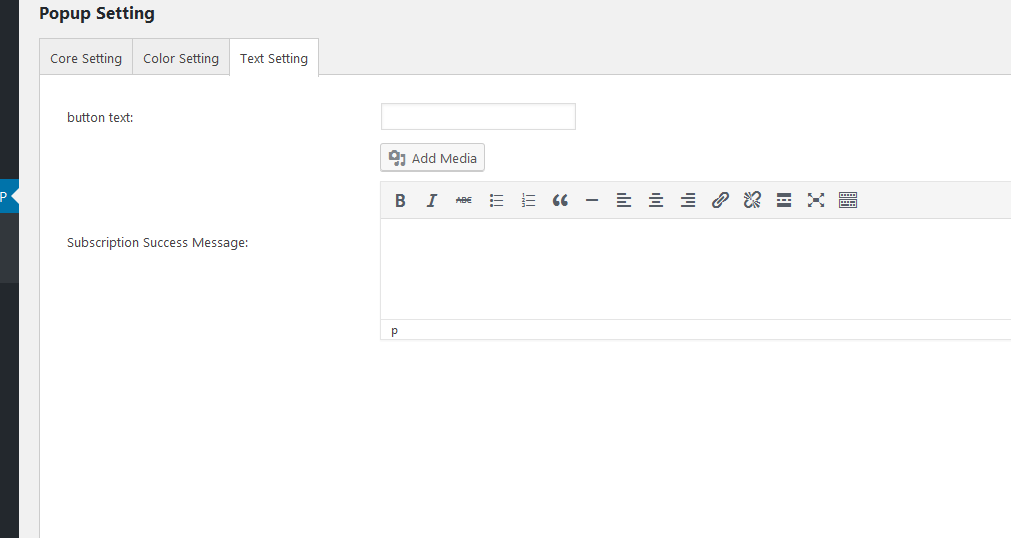
Task: Toggle Strikethrough formatting icon
Action: [x=464, y=201]
